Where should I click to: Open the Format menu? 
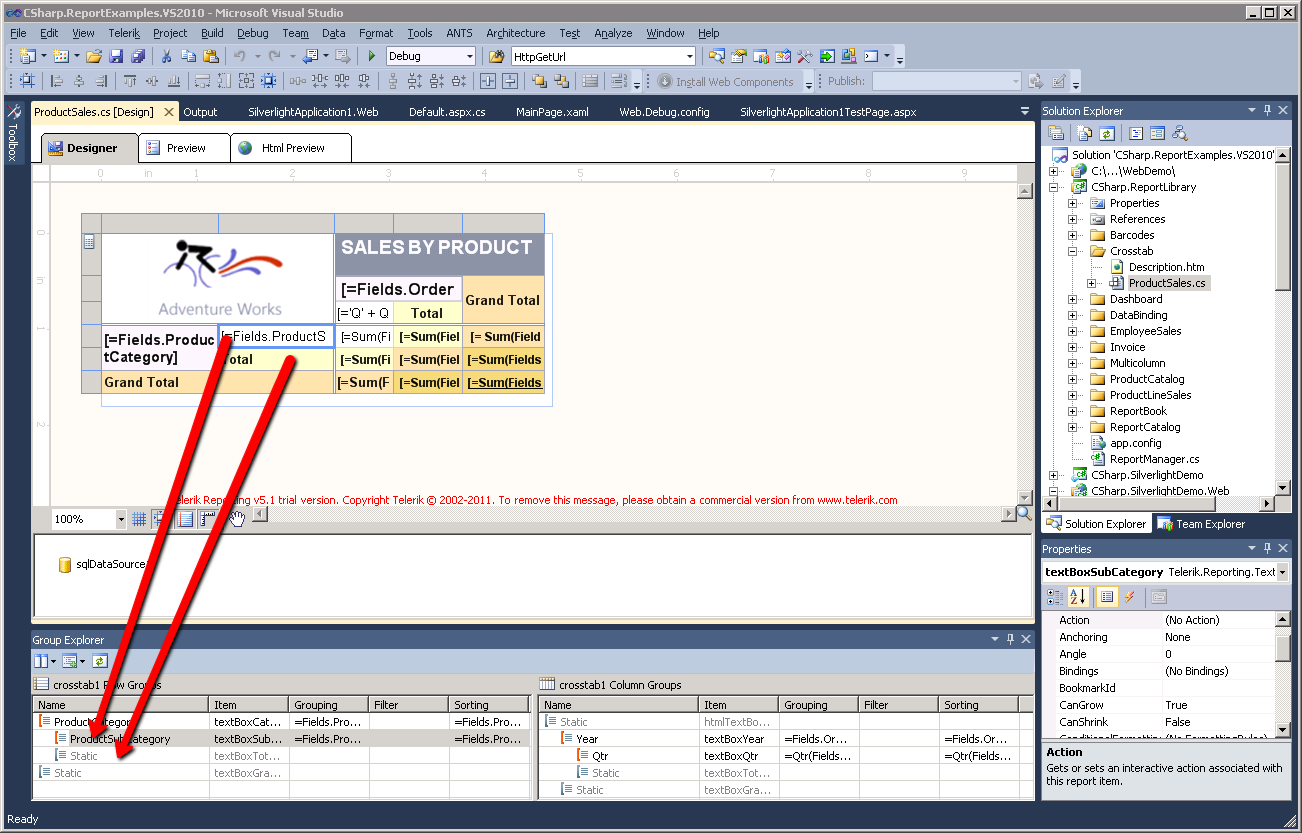376,33
